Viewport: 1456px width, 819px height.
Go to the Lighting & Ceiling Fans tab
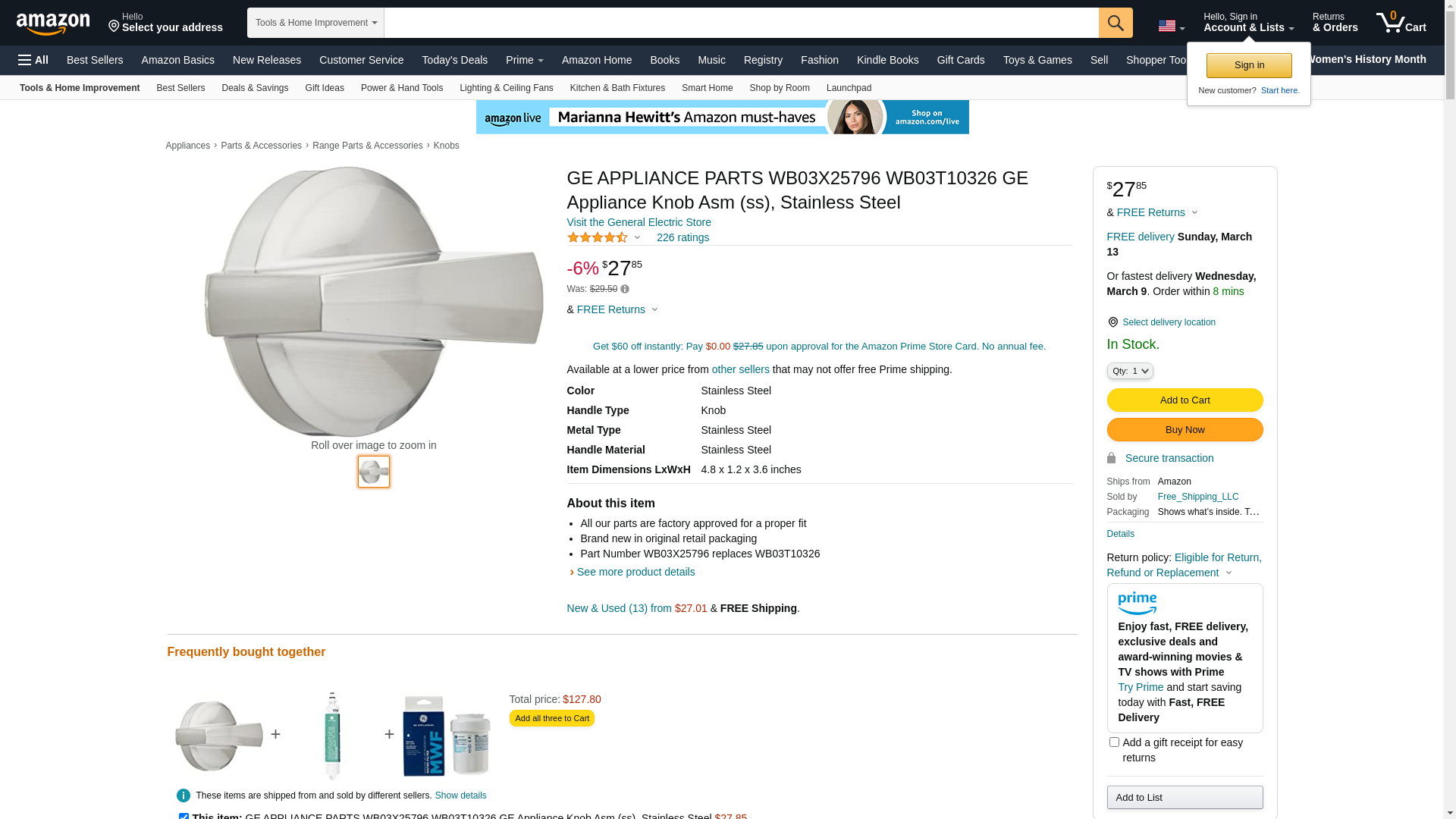pos(506,88)
